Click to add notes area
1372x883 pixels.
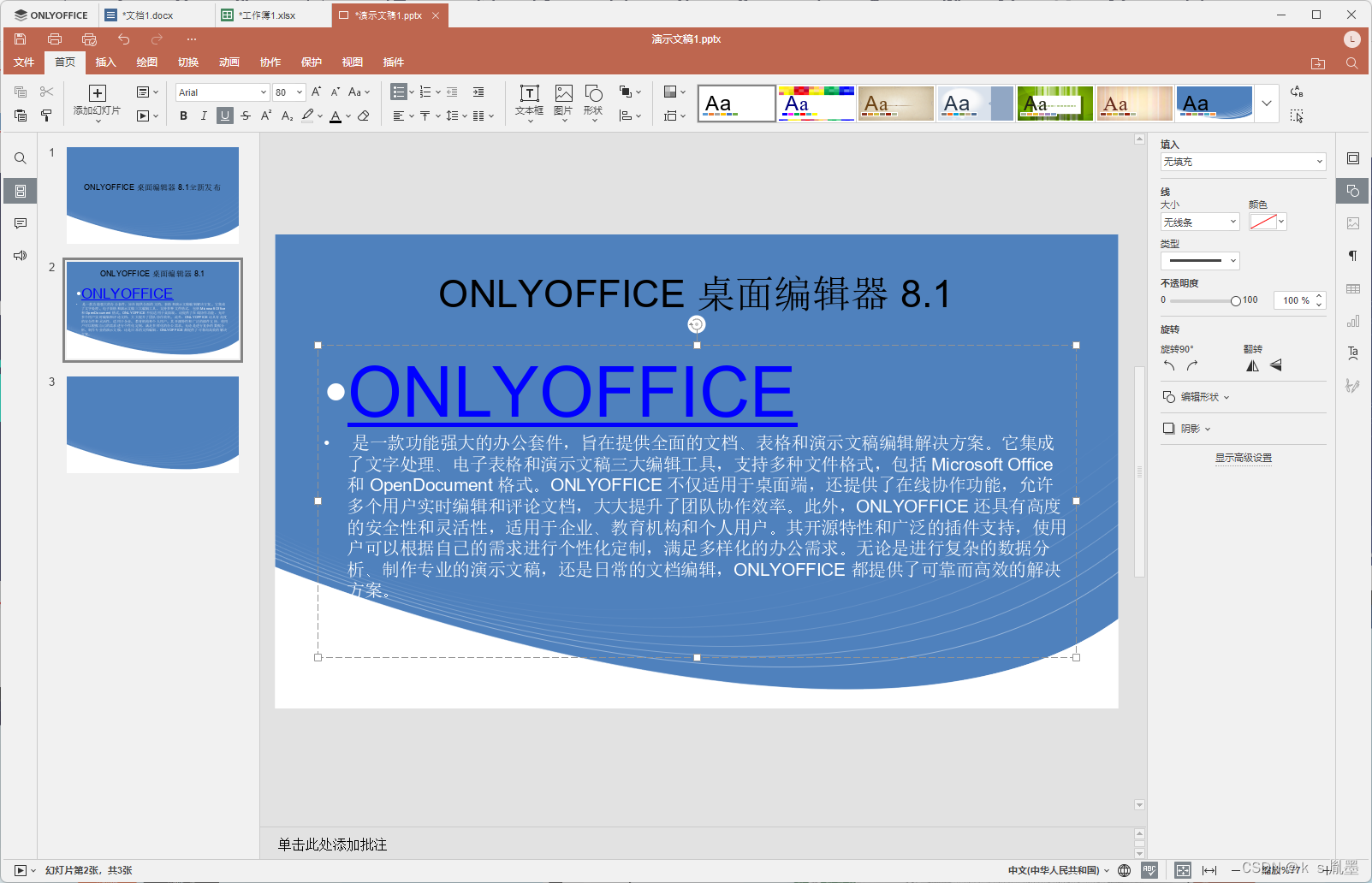[x=332, y=844]
